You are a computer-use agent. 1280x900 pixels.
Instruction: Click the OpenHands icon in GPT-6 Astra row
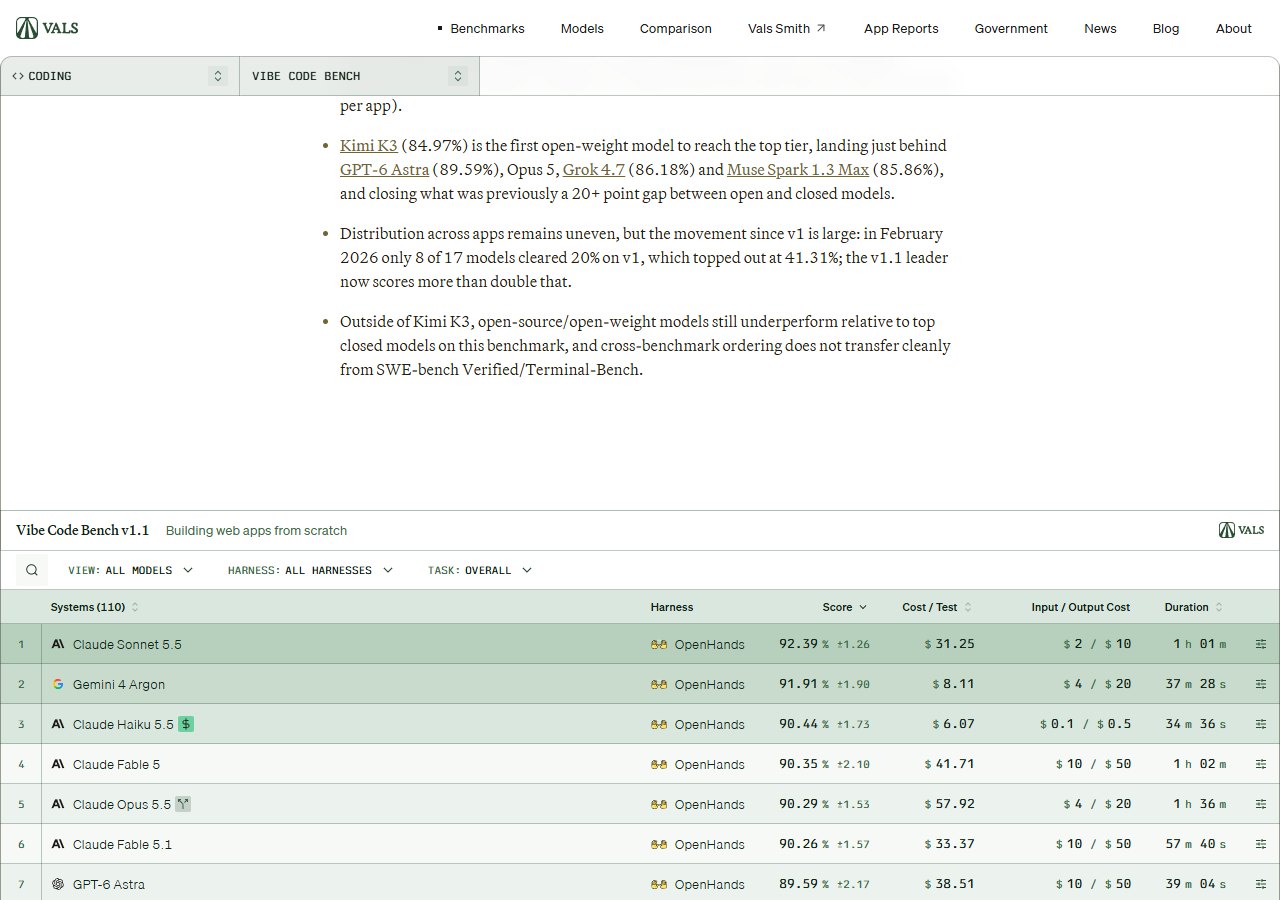point(659,885)
